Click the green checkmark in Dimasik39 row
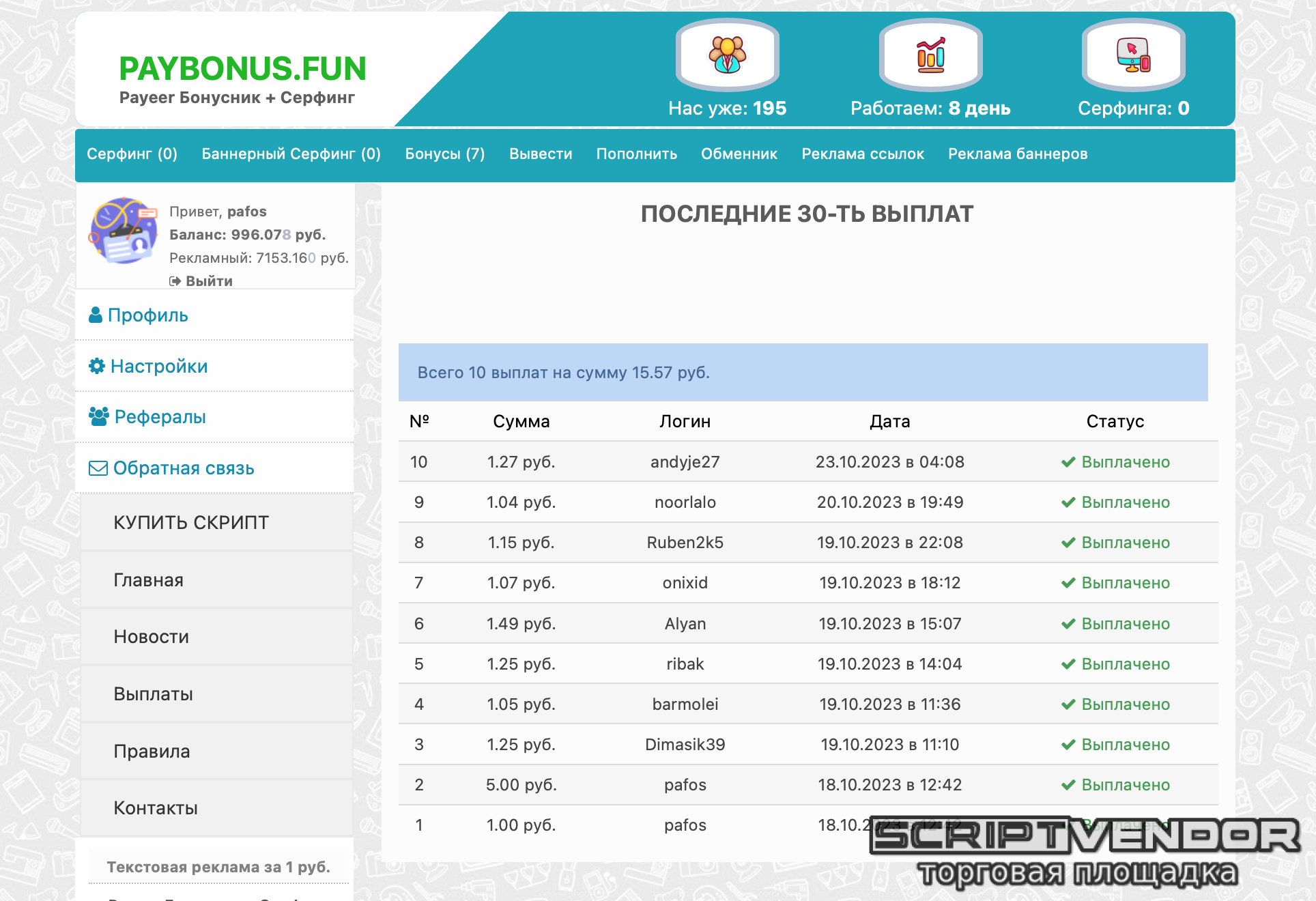This screenshot has width=1316, height=901. 1069,745
